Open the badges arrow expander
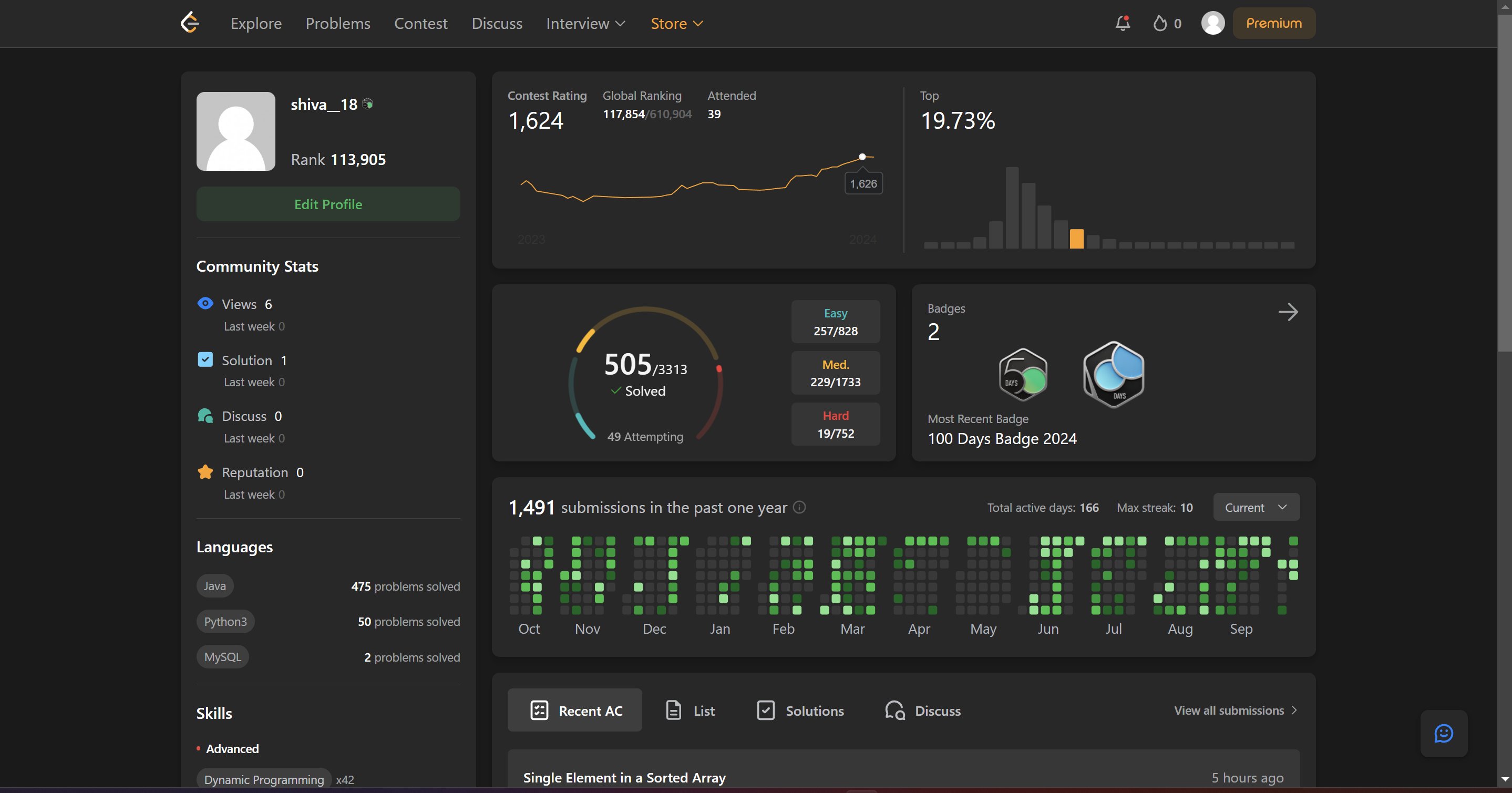The image size is (1512, 793). pyautogui.click(x=1288, y=312)
